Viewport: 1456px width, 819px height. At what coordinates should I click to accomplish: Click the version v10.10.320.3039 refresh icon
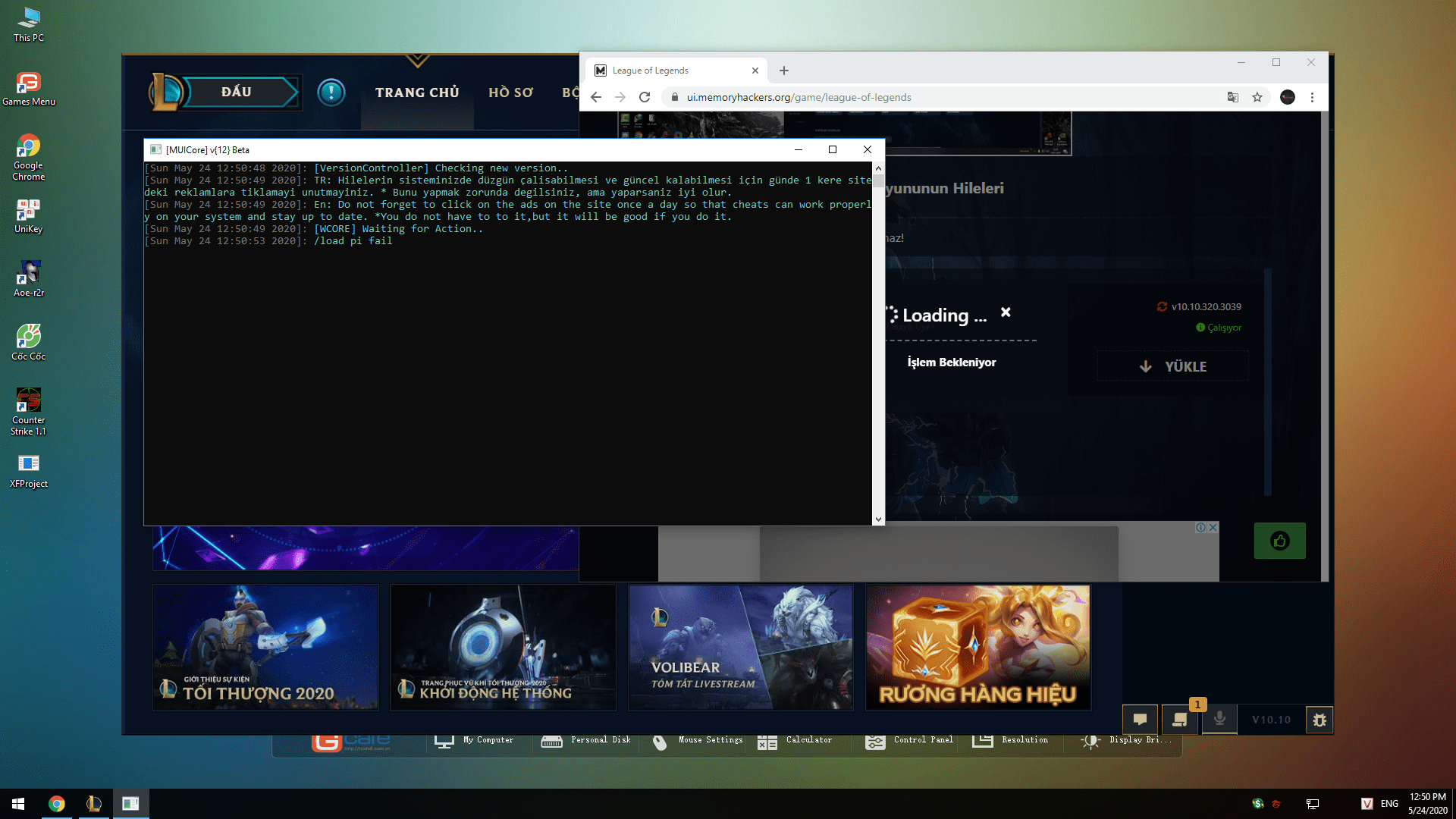tap(1162, 306)
